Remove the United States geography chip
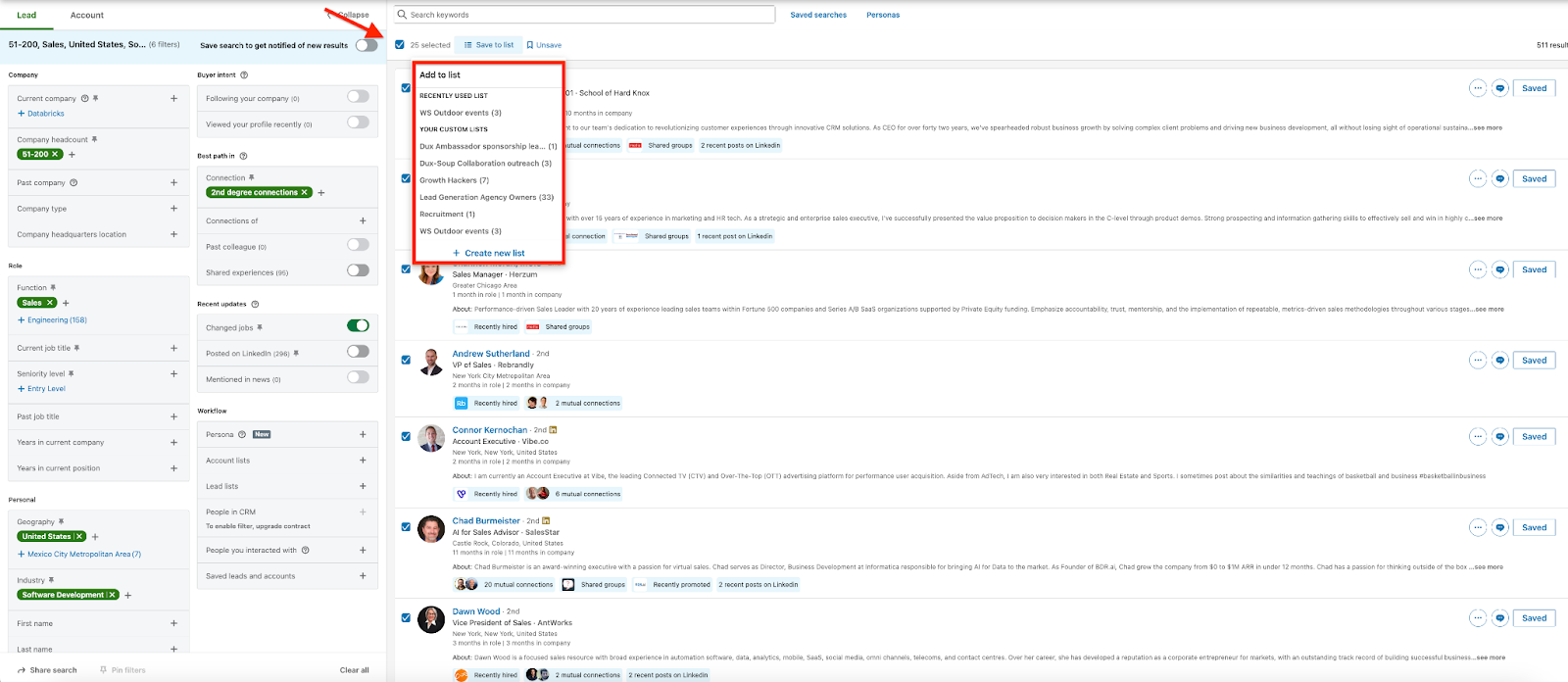This screenshot has height=682, width=1568. (79, 536)
